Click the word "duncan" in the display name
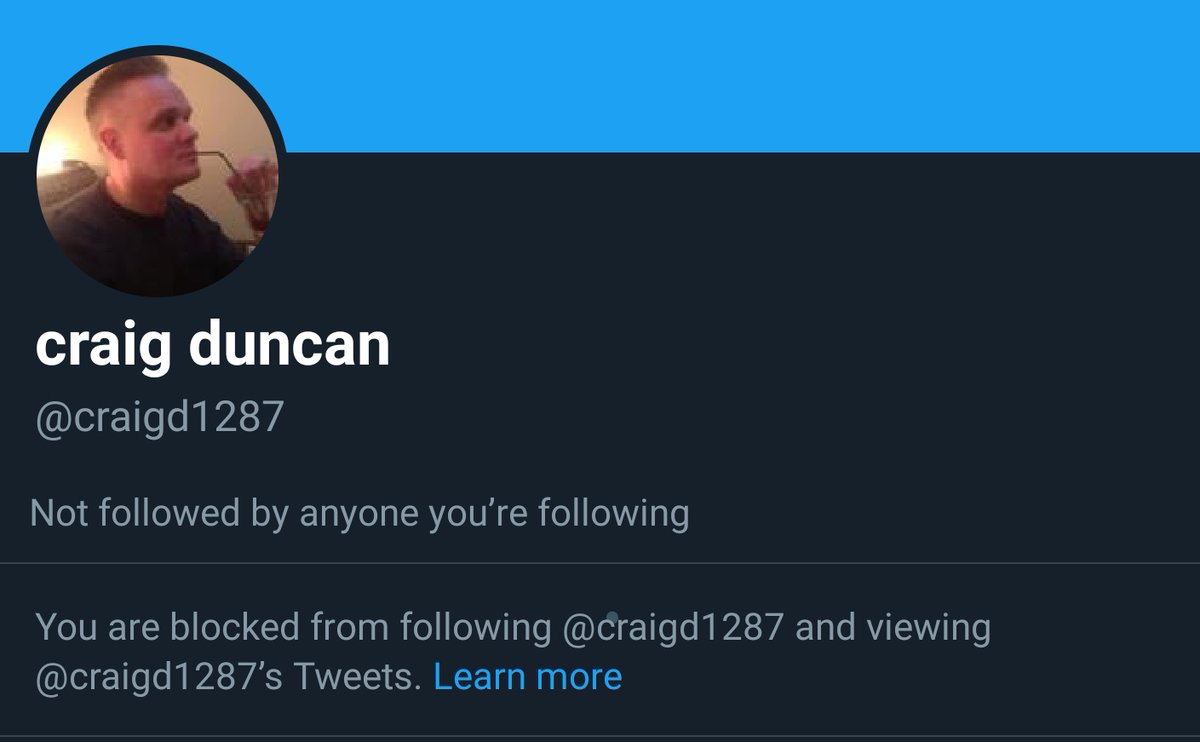 click(x=289, y=346)
